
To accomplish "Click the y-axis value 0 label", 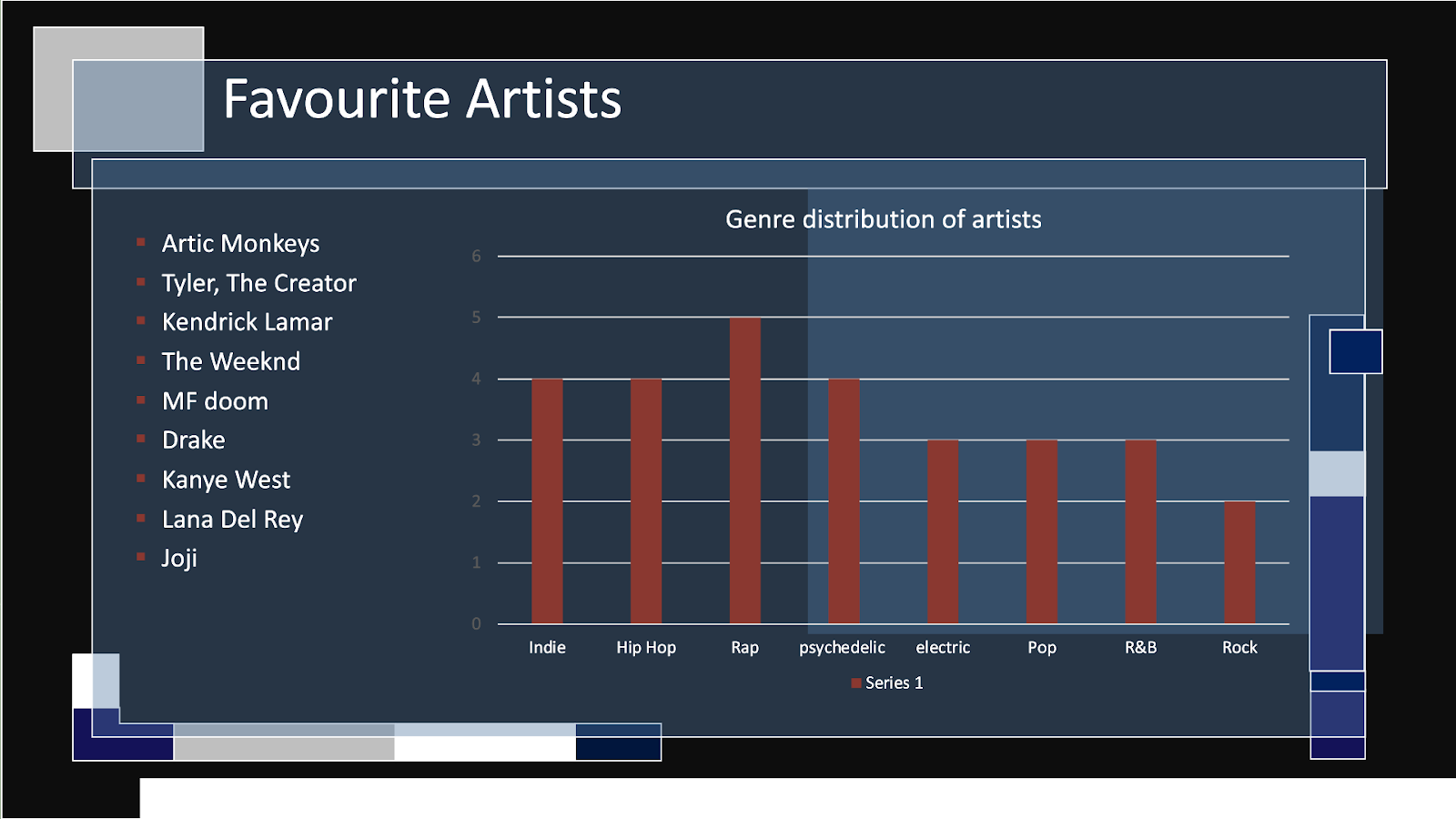I will tap(476, 624).
